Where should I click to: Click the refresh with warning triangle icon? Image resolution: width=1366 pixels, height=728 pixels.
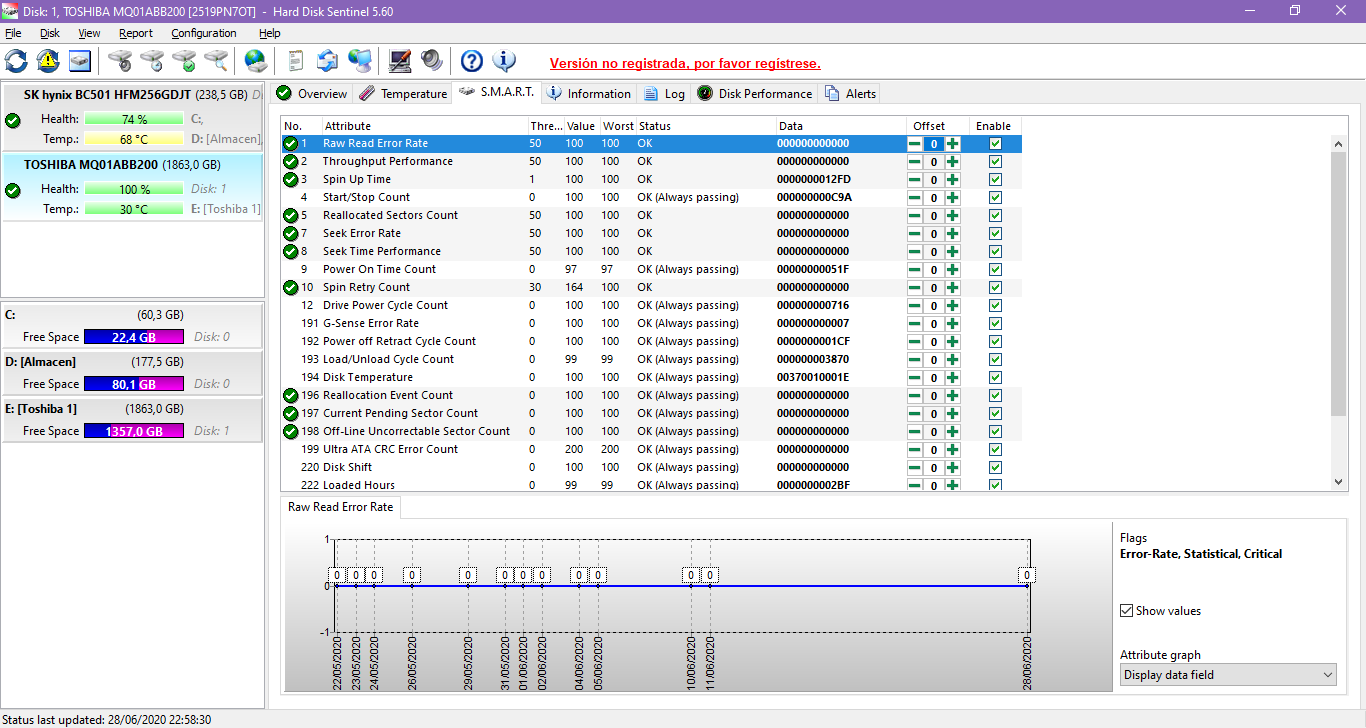[x=48, y=61]
